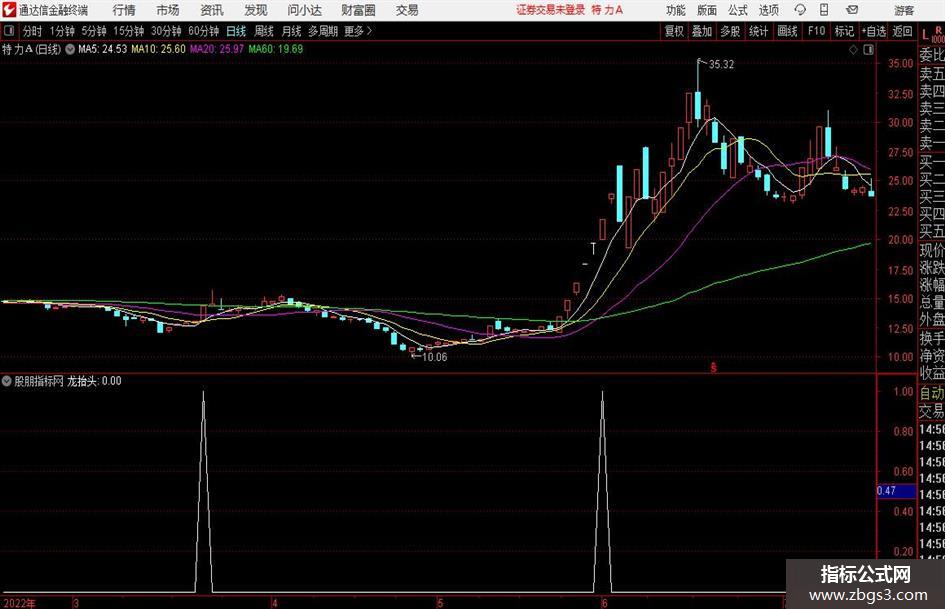Click the 龙抬头: 0.00 indicator value
Viewport: 945px width, 609px height.
pyautogui.click(x=94, y=381)
